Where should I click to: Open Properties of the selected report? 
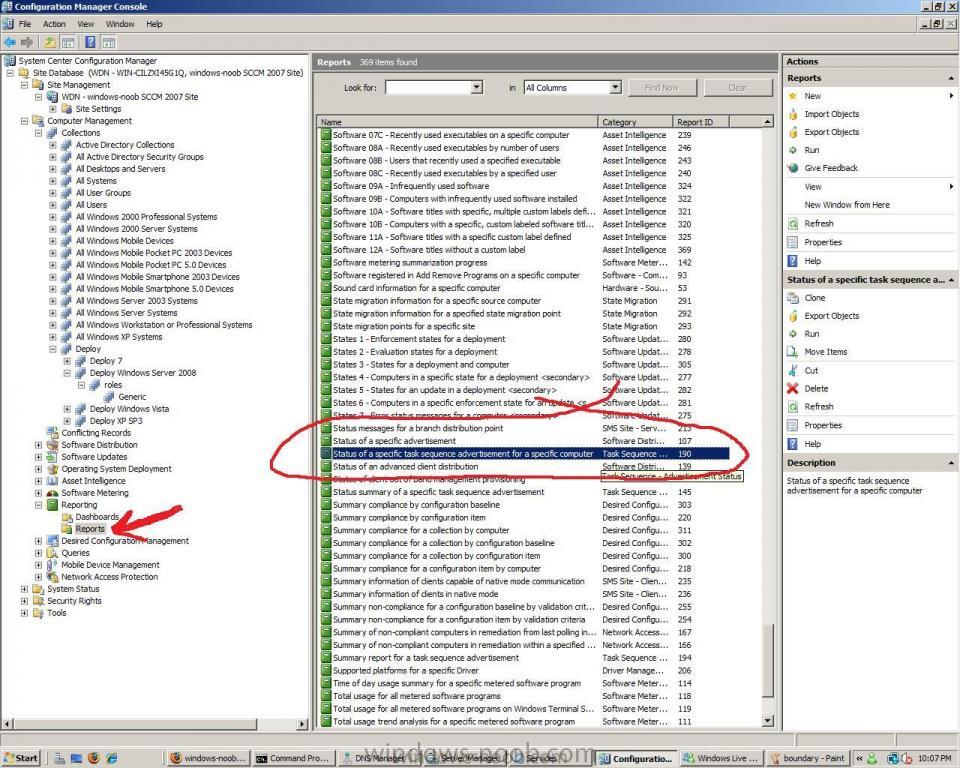click(x=823, y=425)
